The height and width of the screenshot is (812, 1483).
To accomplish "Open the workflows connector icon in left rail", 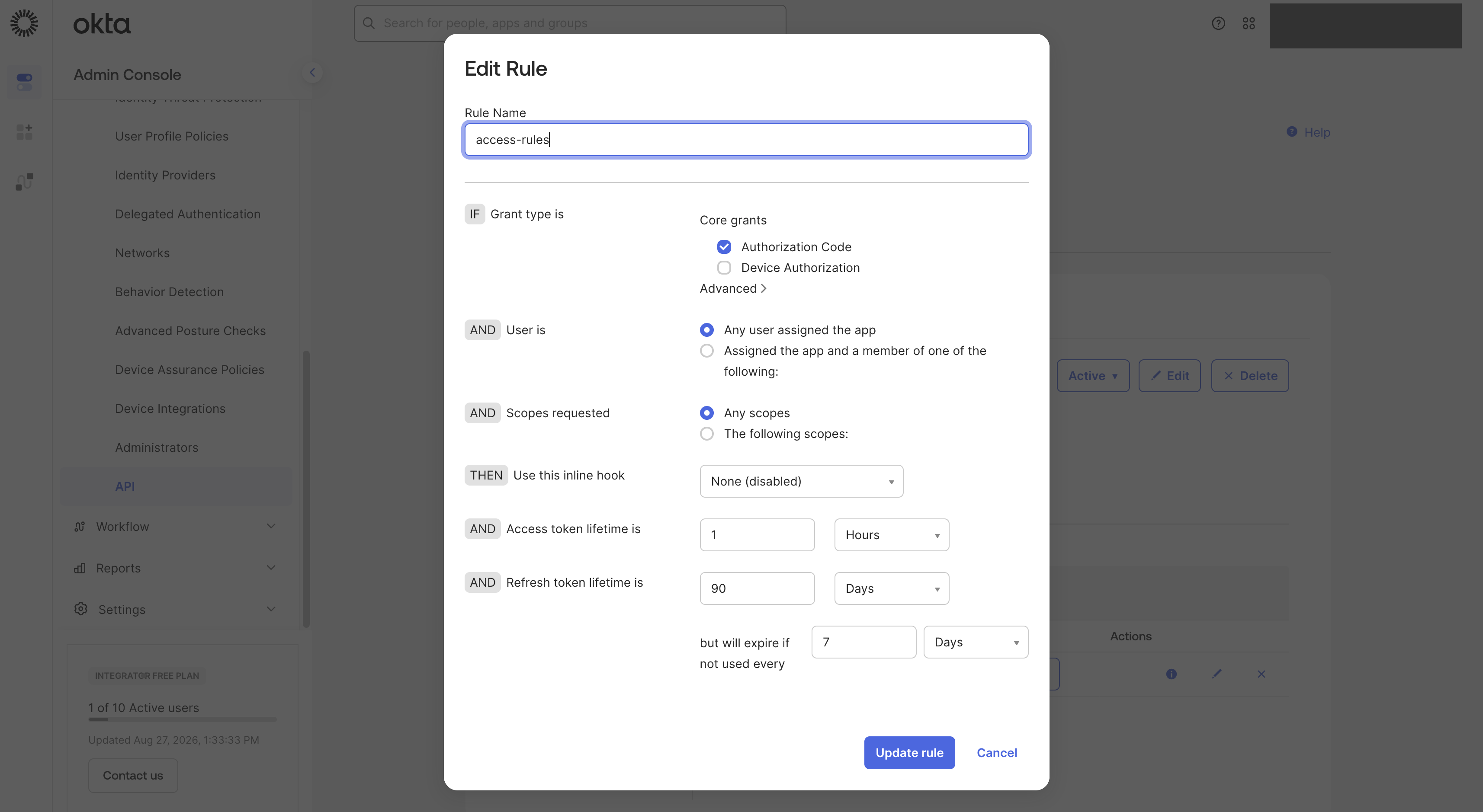I will pos(24,182).
